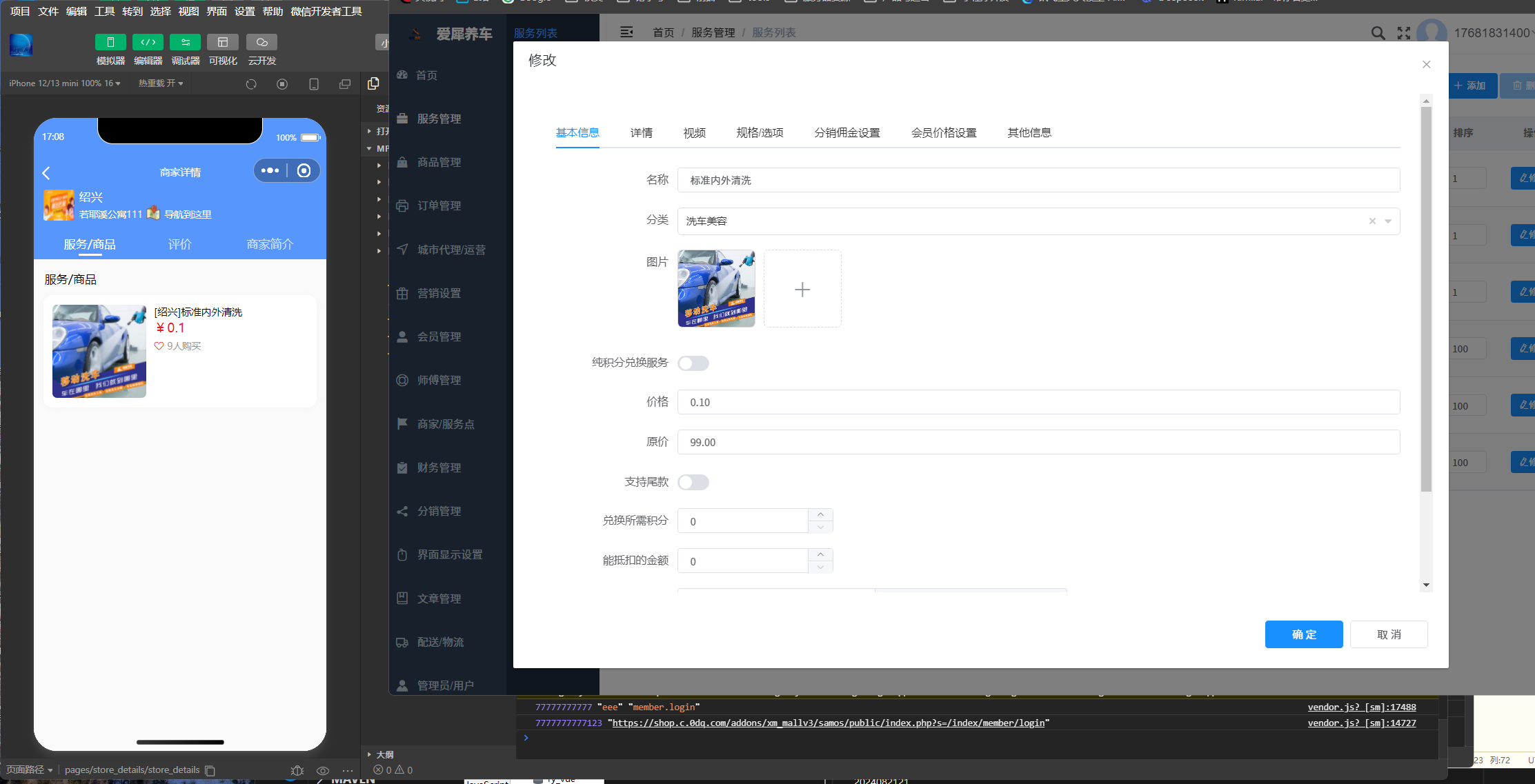The image size is (1535, 784).
Task: Open 订单管理 in sidebar
Action: tap(439, 205)
